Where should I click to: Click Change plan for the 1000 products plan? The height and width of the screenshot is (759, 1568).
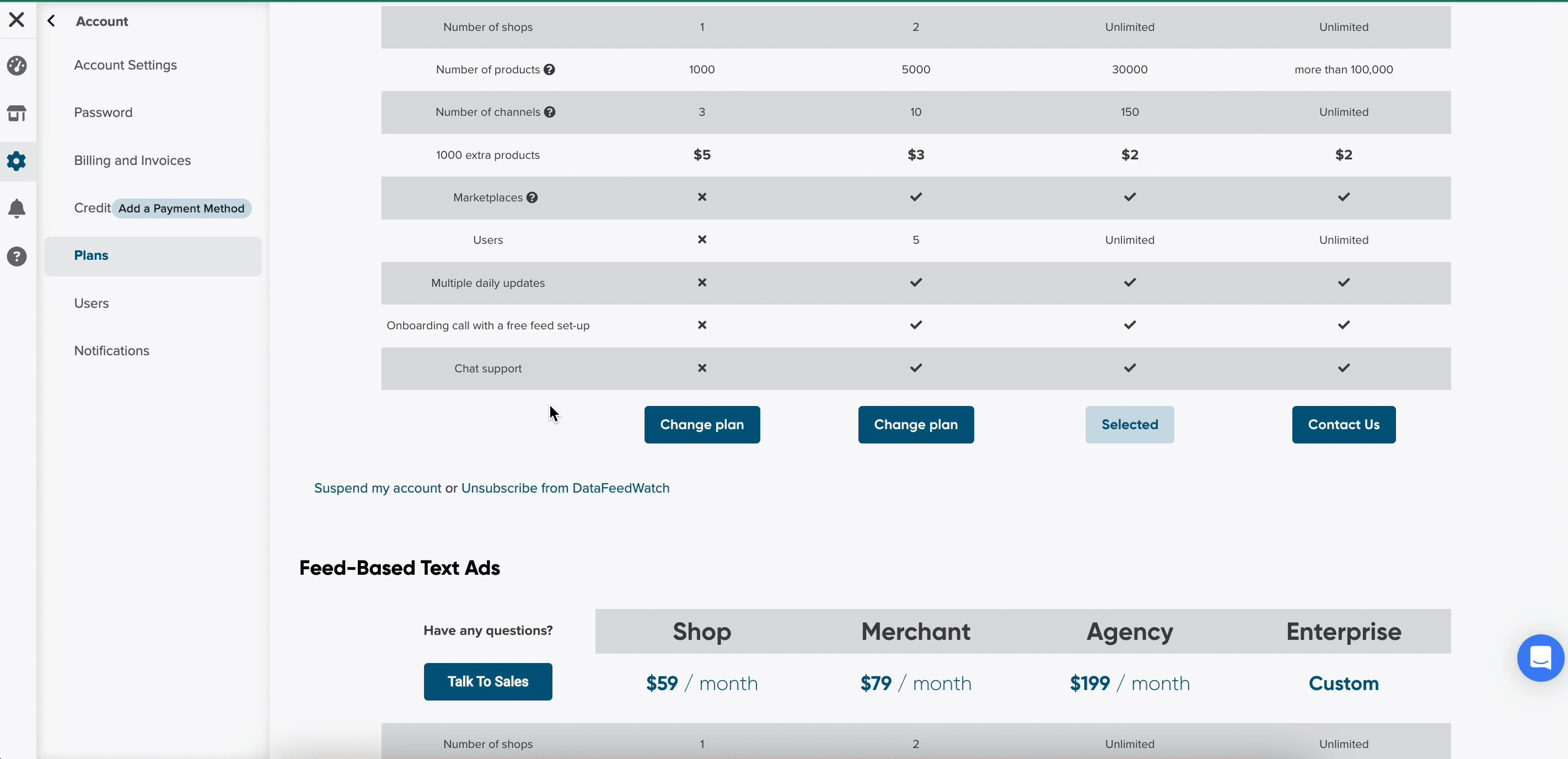point(702,425)
